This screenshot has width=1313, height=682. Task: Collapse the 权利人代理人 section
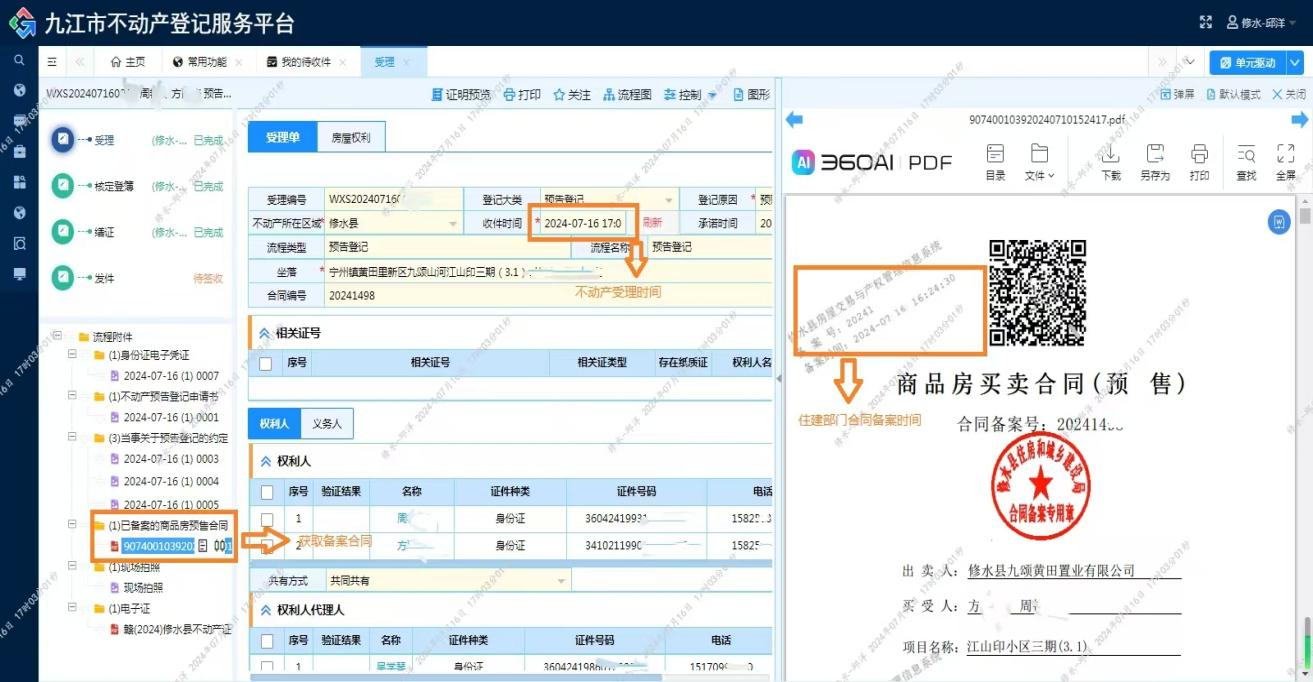pyautogui.click(x=265, y=609)
